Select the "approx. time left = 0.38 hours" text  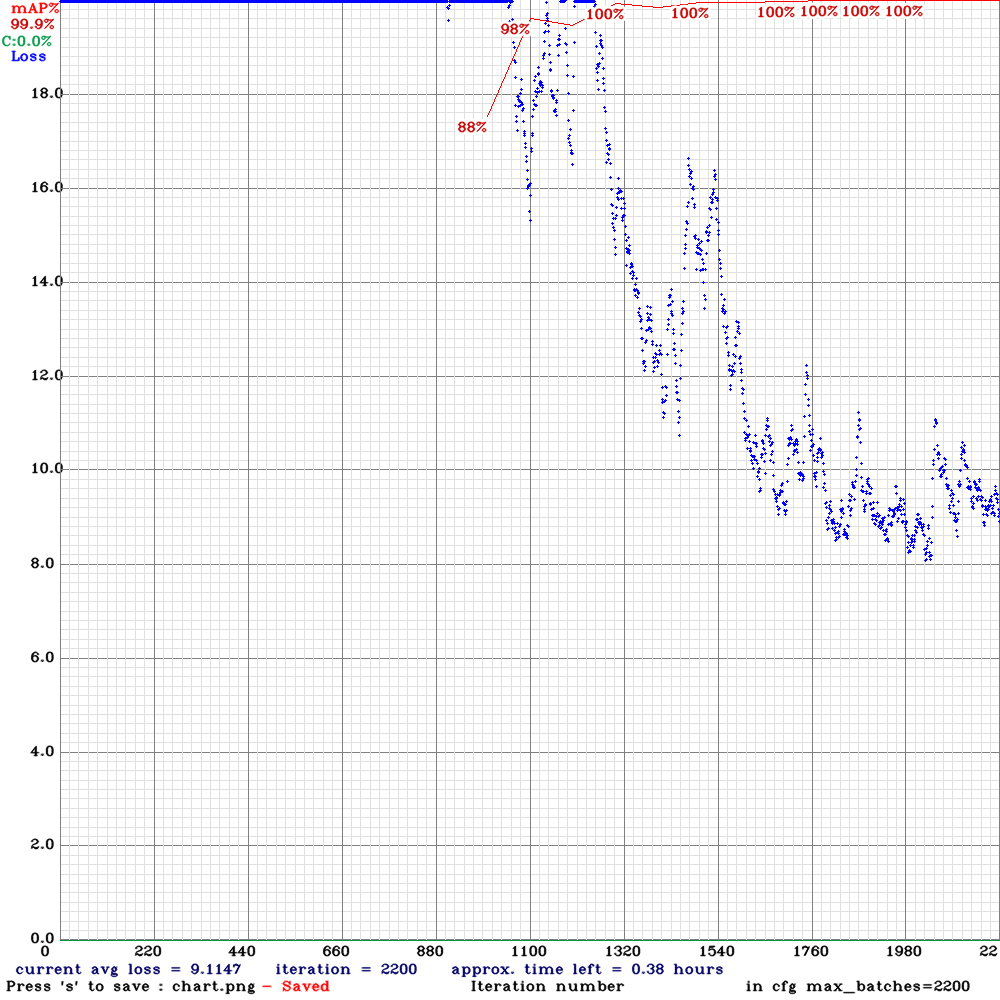[x=587, y=969]
